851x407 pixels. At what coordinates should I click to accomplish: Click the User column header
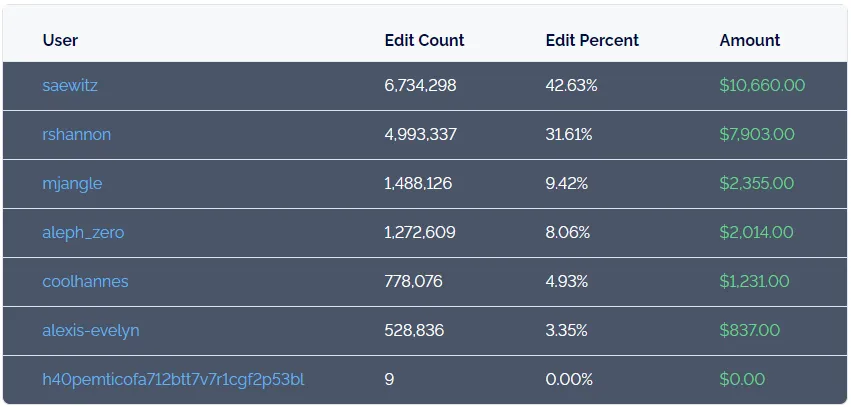(60, 41)
